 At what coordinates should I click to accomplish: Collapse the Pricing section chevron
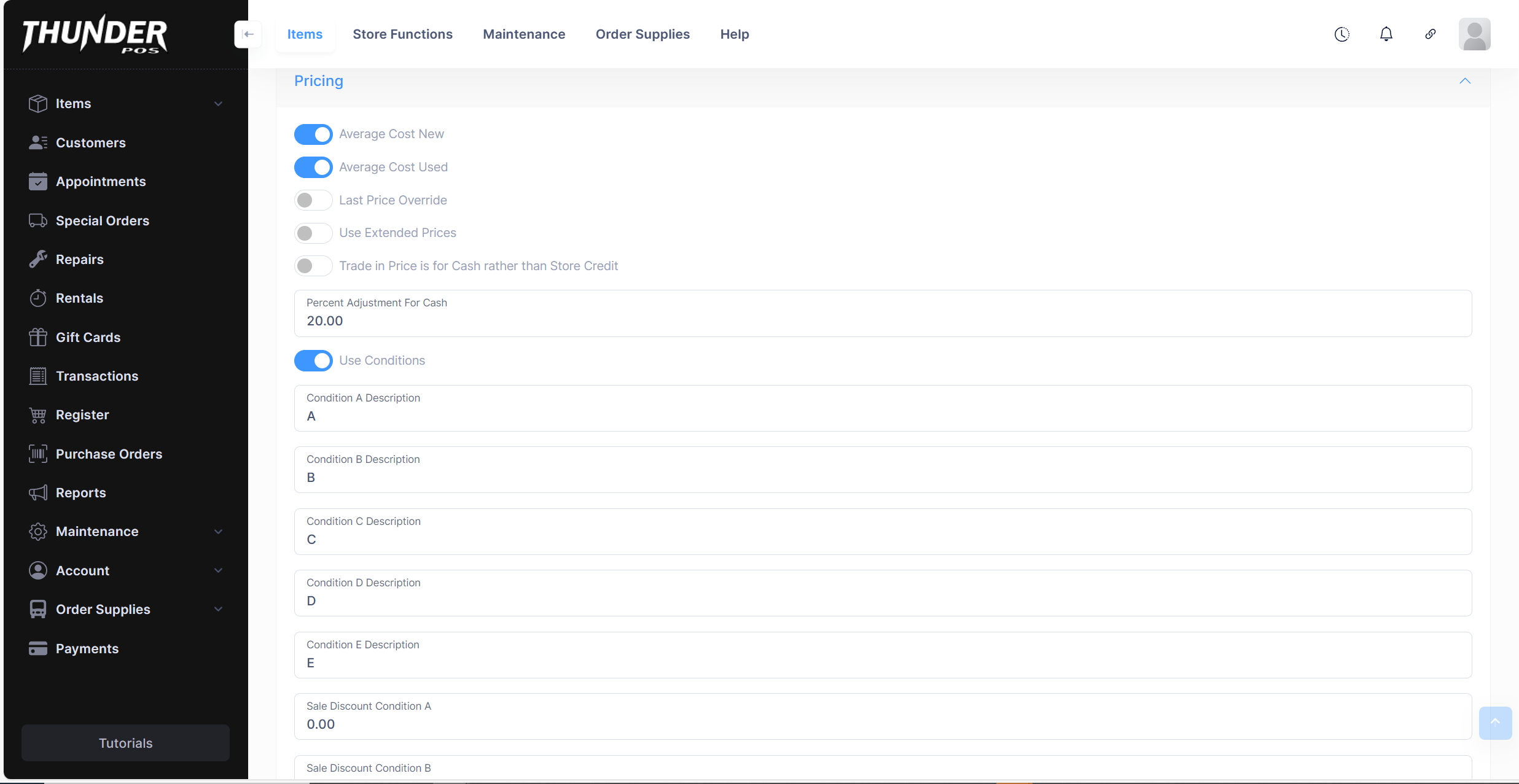tap(1465, 81)
